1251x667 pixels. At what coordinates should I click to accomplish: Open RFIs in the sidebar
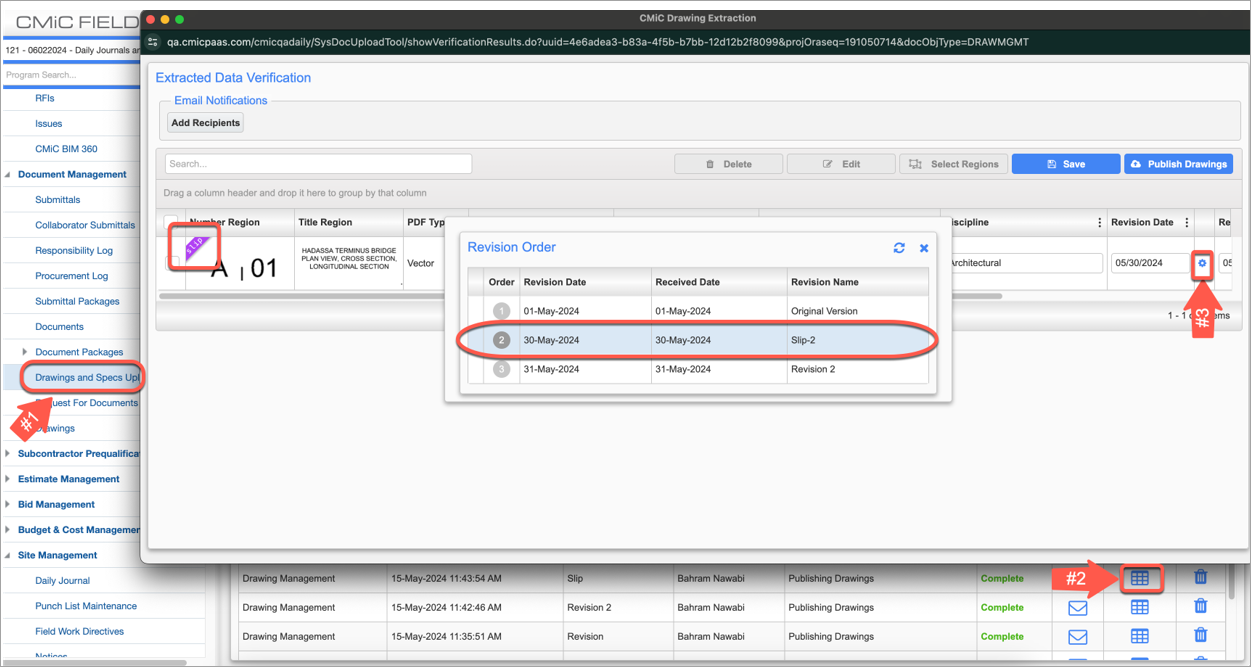click(45, 99)
